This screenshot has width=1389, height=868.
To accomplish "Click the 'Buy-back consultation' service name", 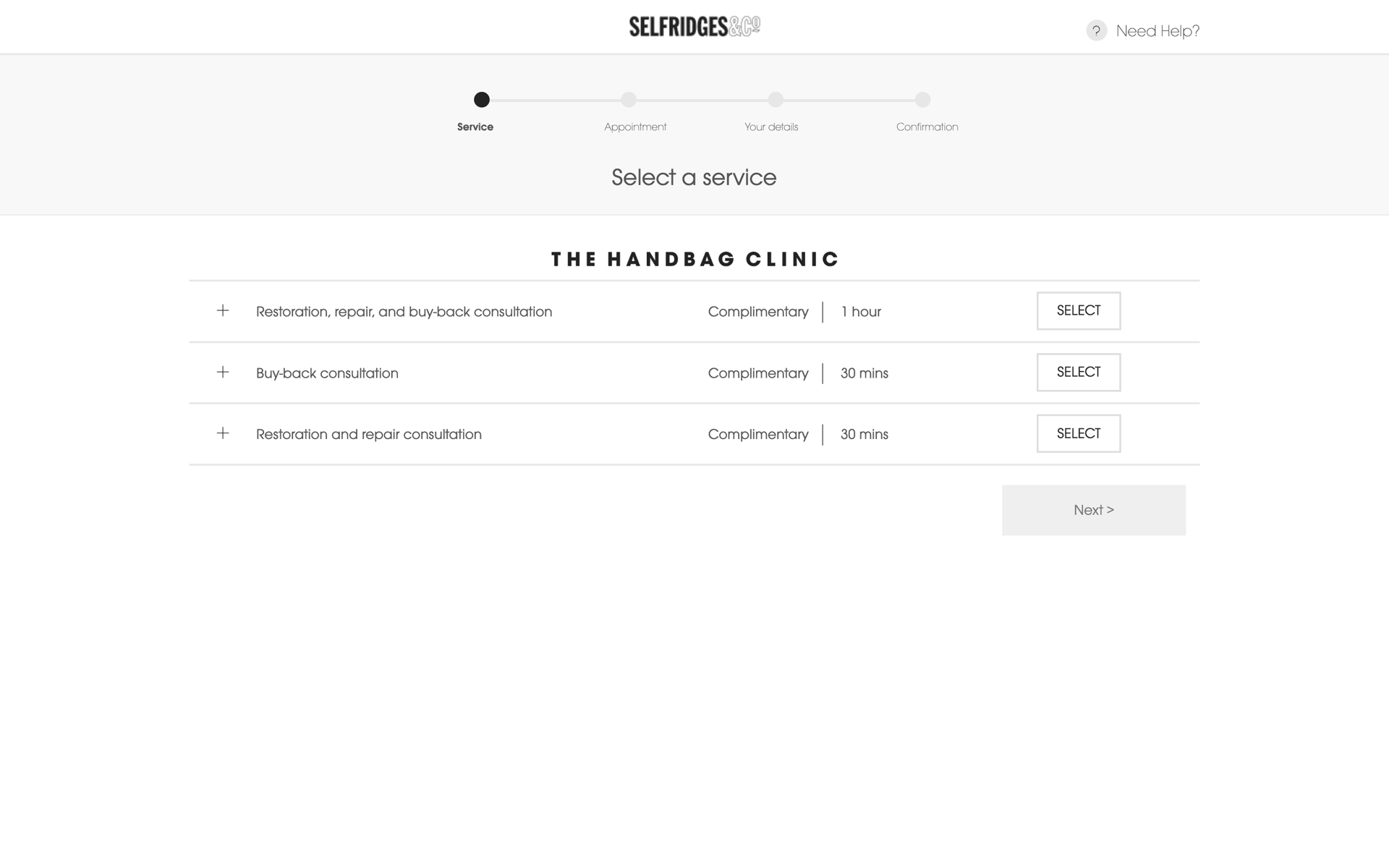I will click(x=327, y=373).
